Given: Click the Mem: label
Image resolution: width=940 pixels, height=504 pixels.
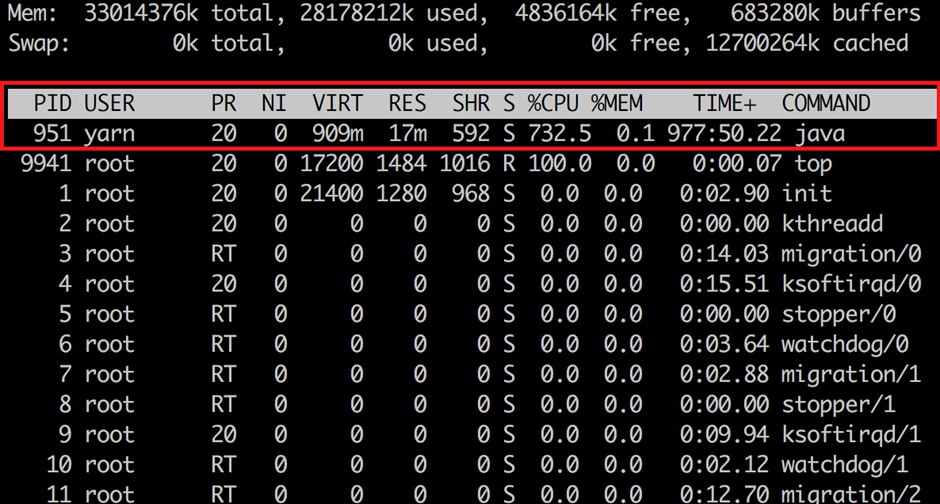Looking at the screenshot, I should pyautogui.click(x=33, y=13).
